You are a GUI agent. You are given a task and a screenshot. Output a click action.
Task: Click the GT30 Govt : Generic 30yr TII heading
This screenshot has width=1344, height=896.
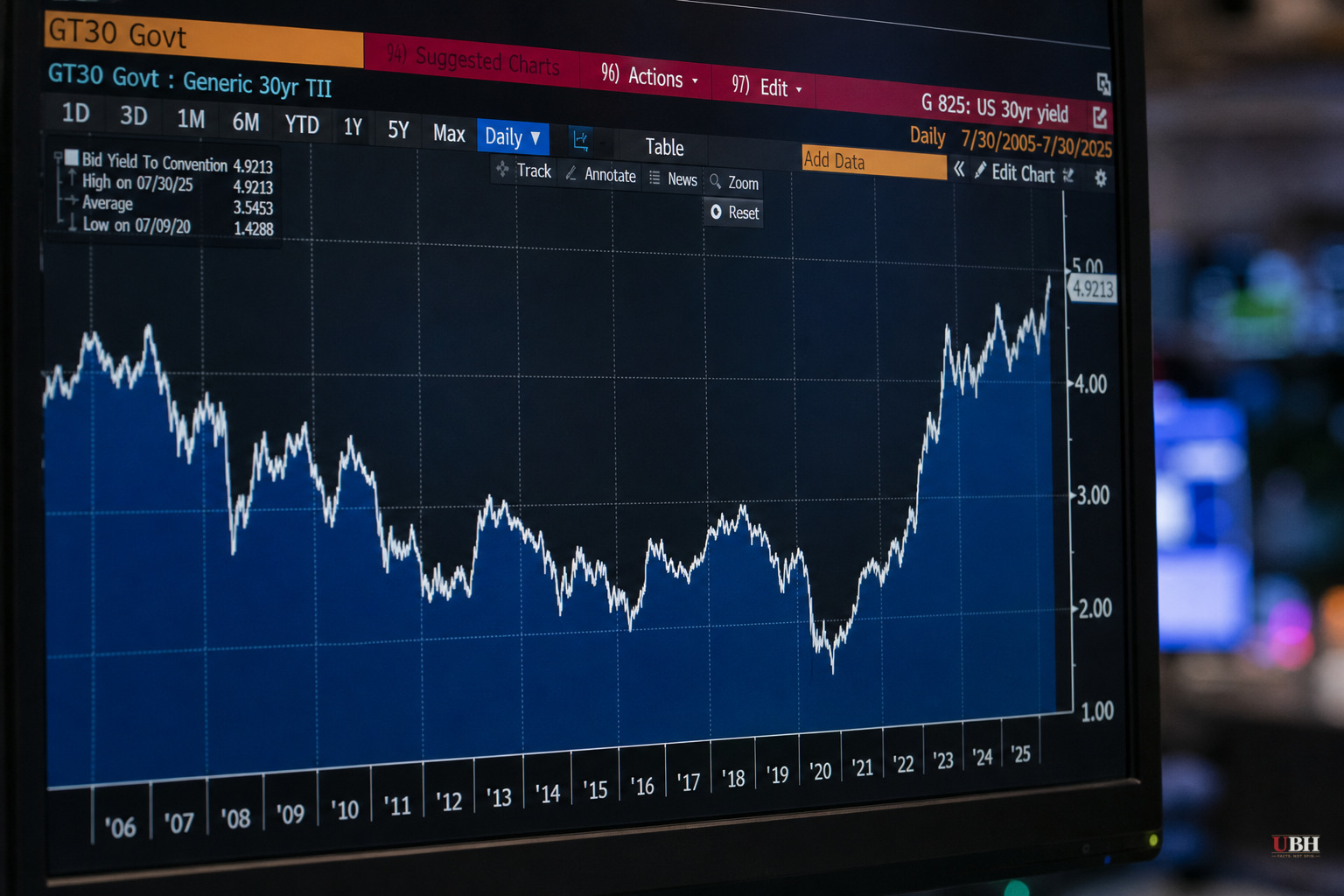tap(189, 80)
